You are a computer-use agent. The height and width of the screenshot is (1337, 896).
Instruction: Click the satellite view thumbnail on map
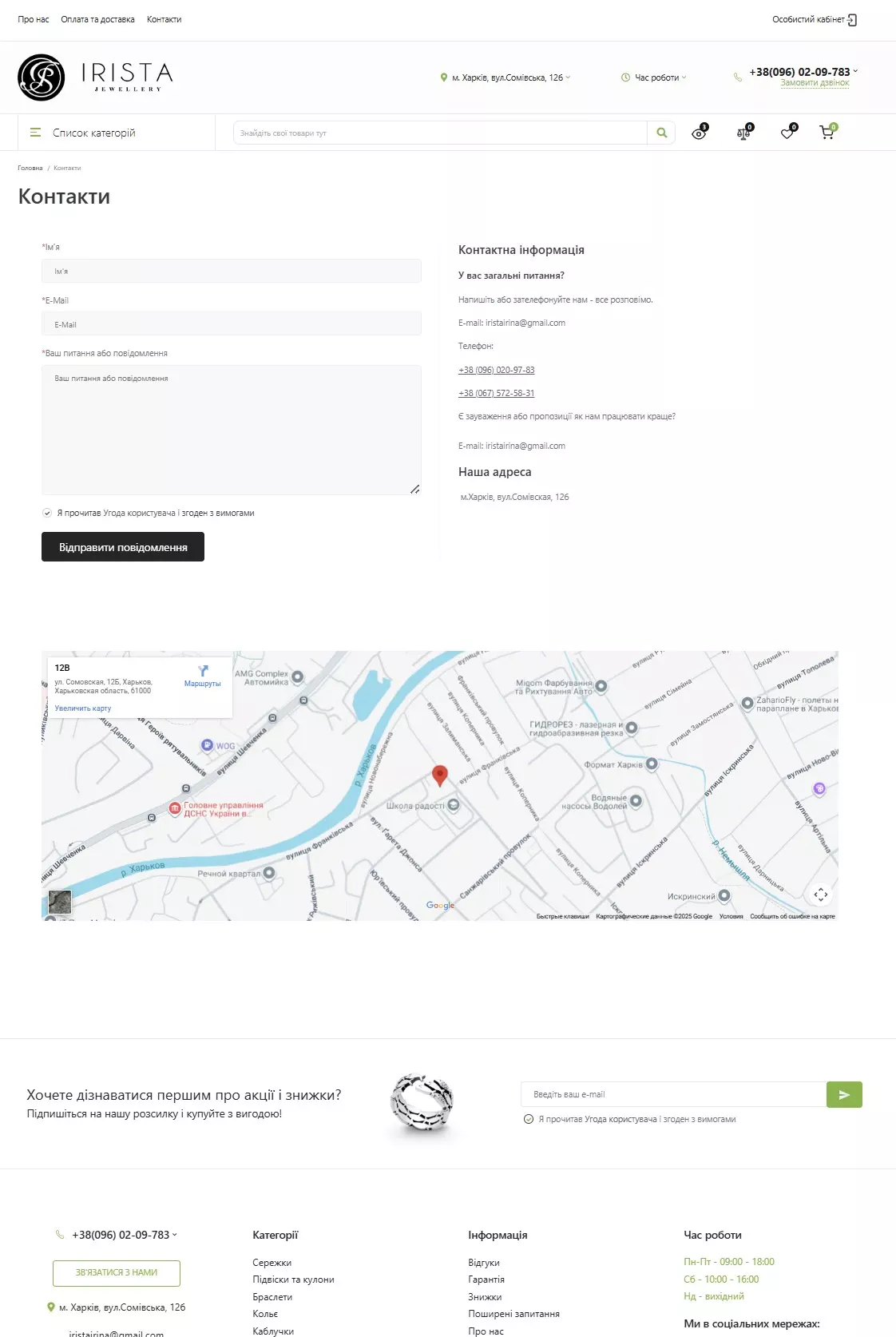tap(60, 902)
